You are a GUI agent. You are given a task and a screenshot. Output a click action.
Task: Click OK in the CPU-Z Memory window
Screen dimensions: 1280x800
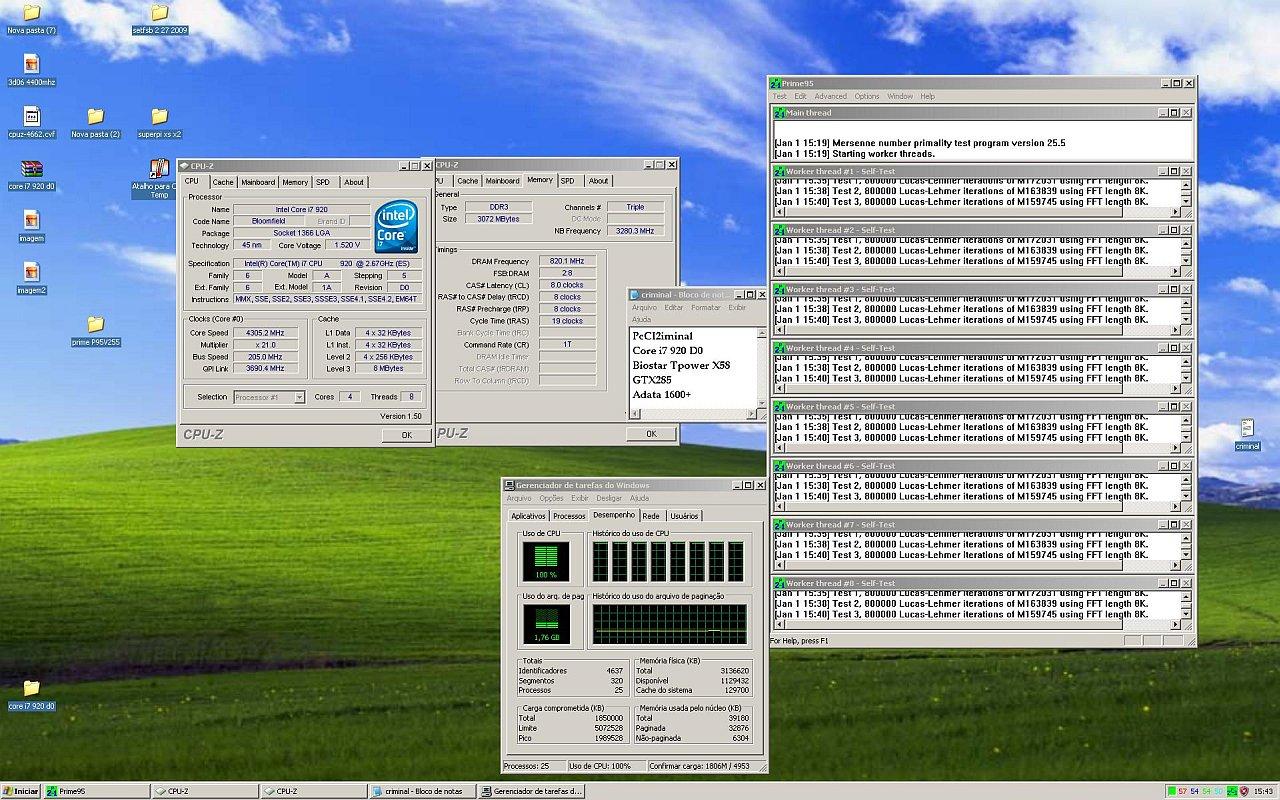pyautogui.click(x=651, y=434)
